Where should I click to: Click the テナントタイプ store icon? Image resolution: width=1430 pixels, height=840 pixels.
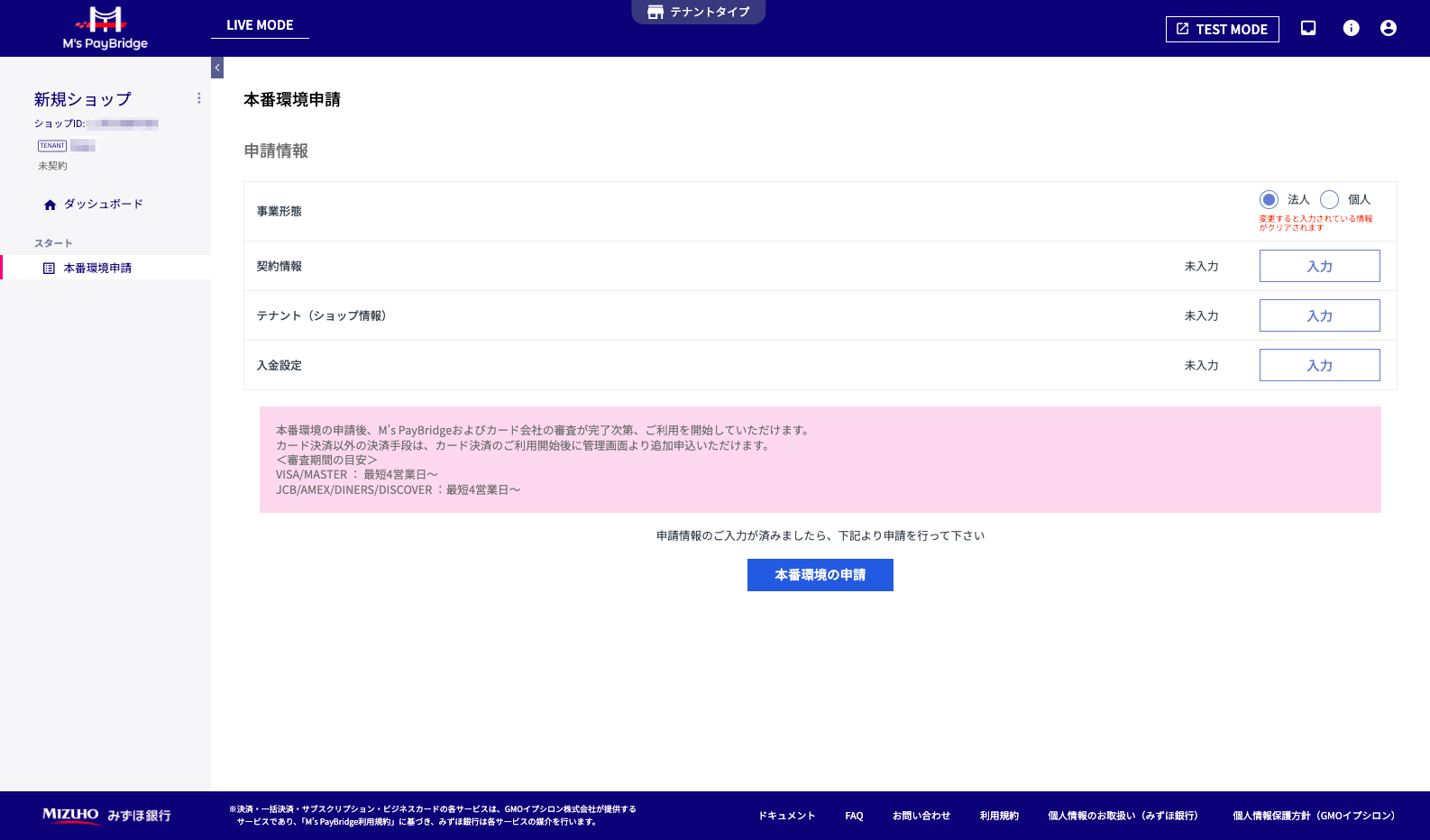coord(655,12)
